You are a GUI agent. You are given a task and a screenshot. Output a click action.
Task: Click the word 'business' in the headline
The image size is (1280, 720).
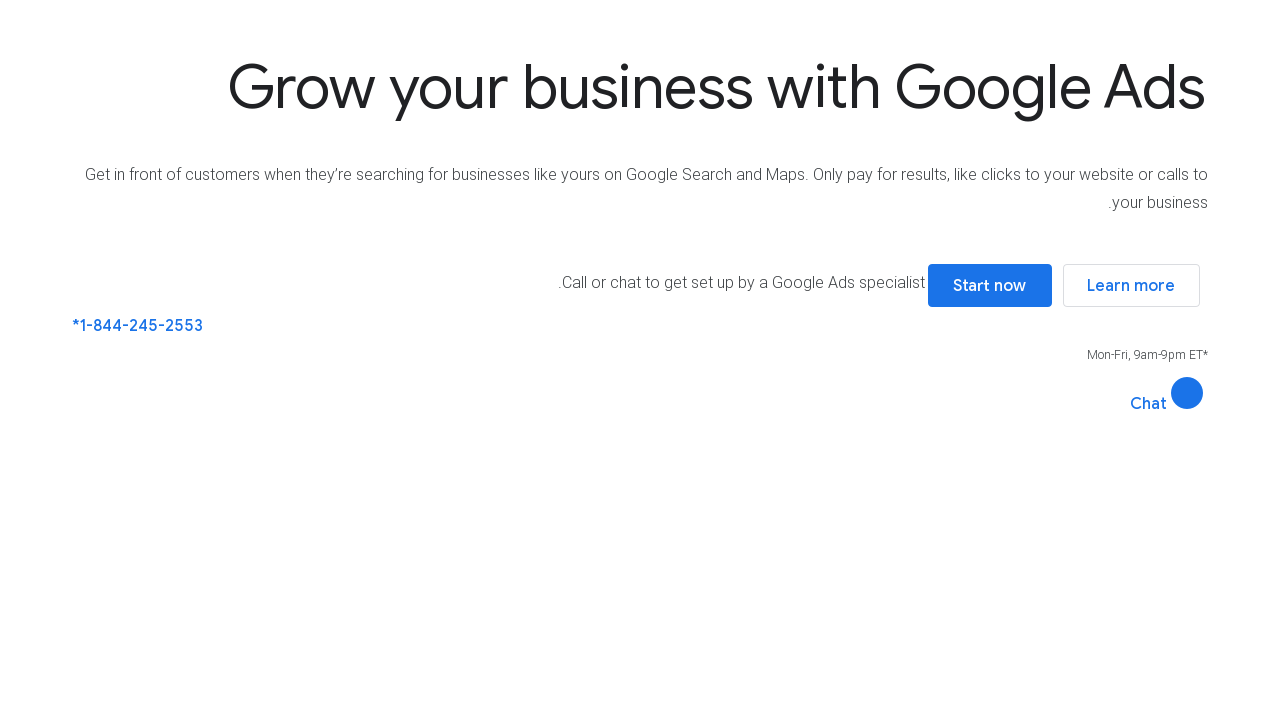click(x=638, y=87)
